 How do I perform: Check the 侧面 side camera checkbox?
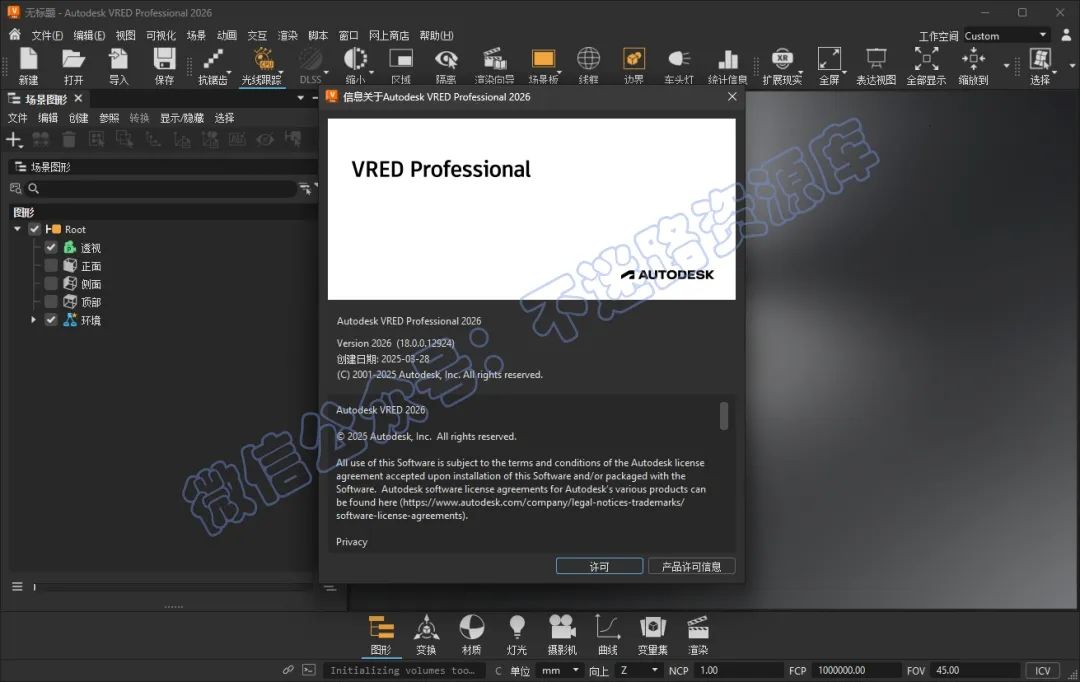[x=51, y=283]
